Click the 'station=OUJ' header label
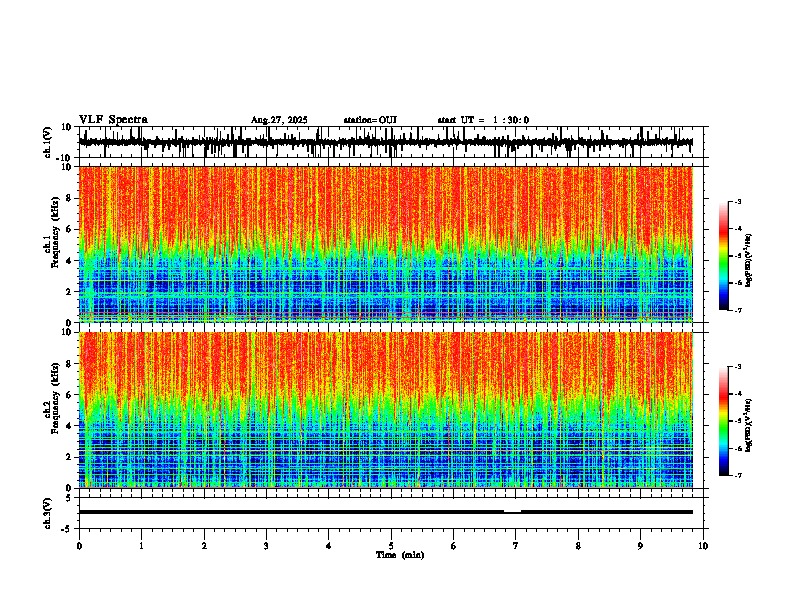Image resolution: width=792 pixels, height=612 pixels. point(370,120)
